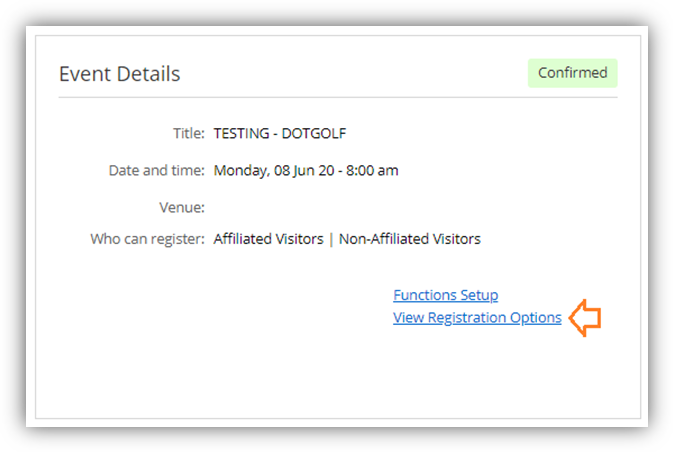This screenshot has width=673, height=452.
Task: Click the green Confirmed status badge
Action: pos(572,73)
